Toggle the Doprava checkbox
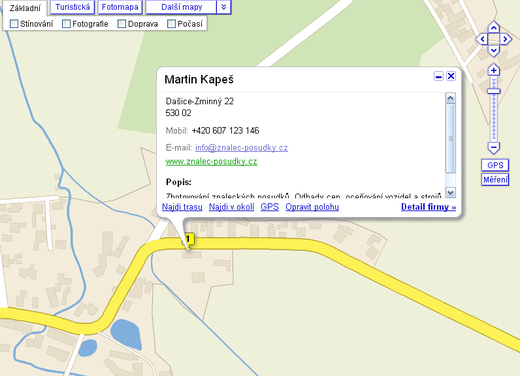 (x=122, y=24)
